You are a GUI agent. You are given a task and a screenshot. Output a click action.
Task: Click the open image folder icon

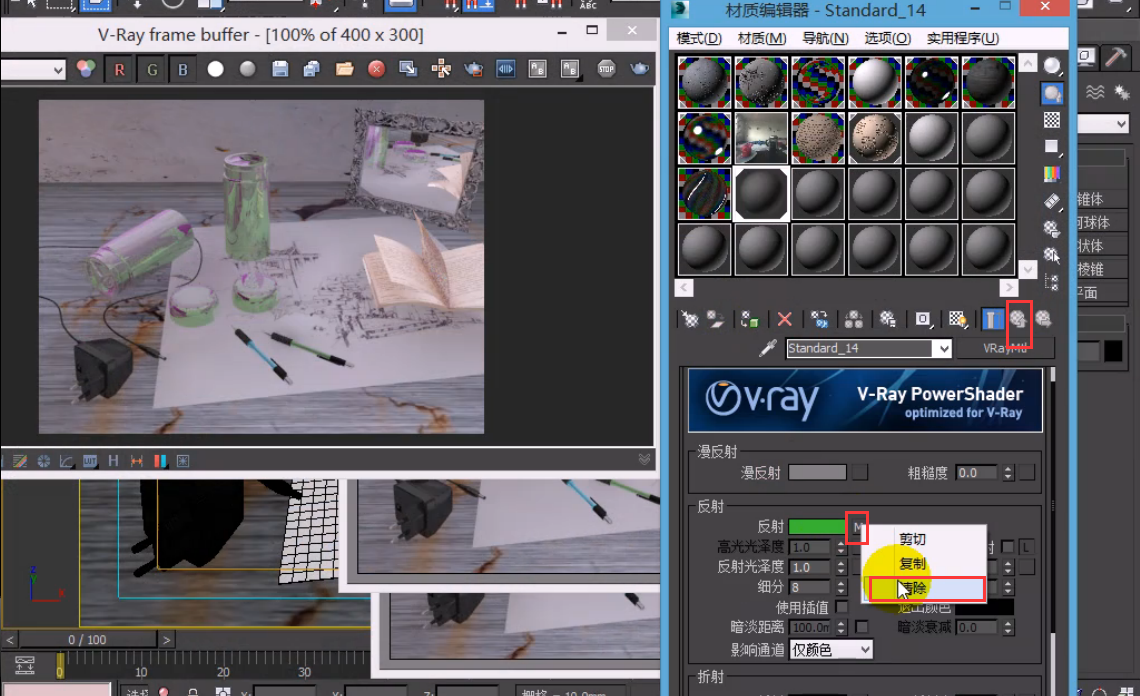click(x=344, y=69)
